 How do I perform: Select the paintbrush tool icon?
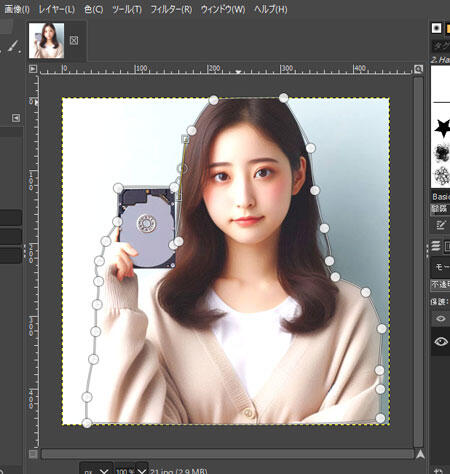pyautogui.click(x=14, y=46)
